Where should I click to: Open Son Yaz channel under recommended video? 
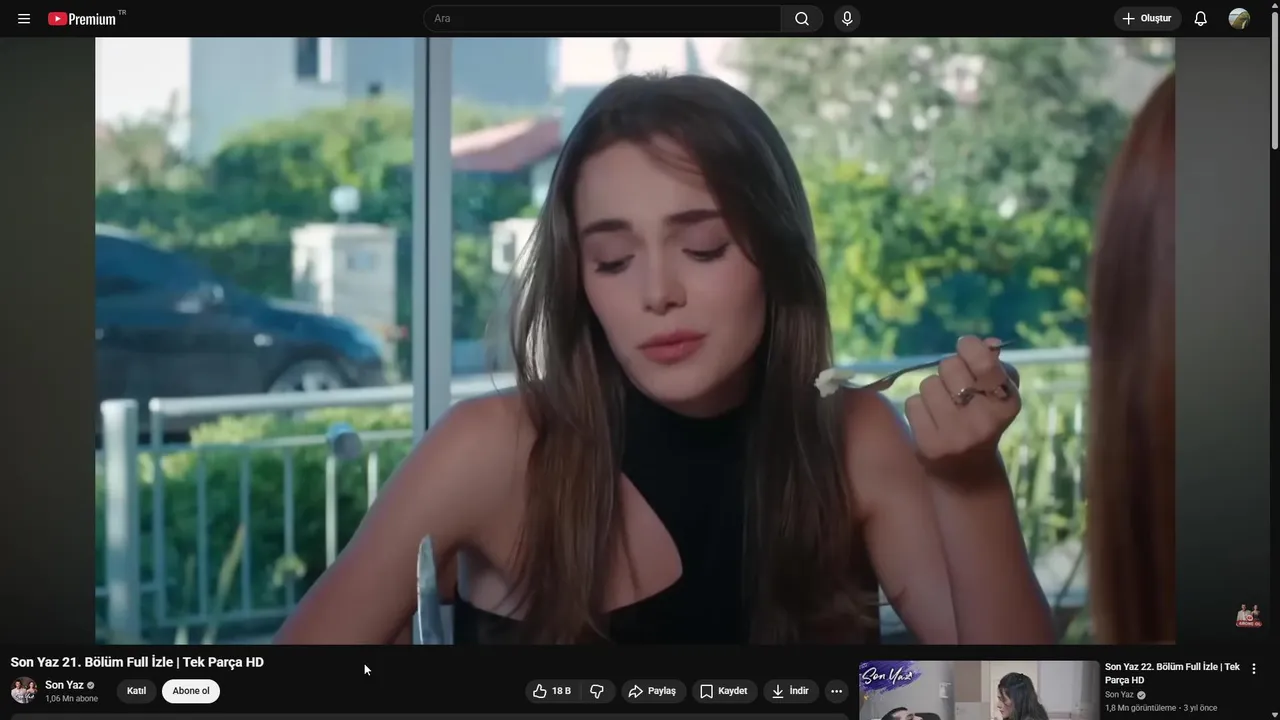pyautogui.click(x=1119, y=695)
